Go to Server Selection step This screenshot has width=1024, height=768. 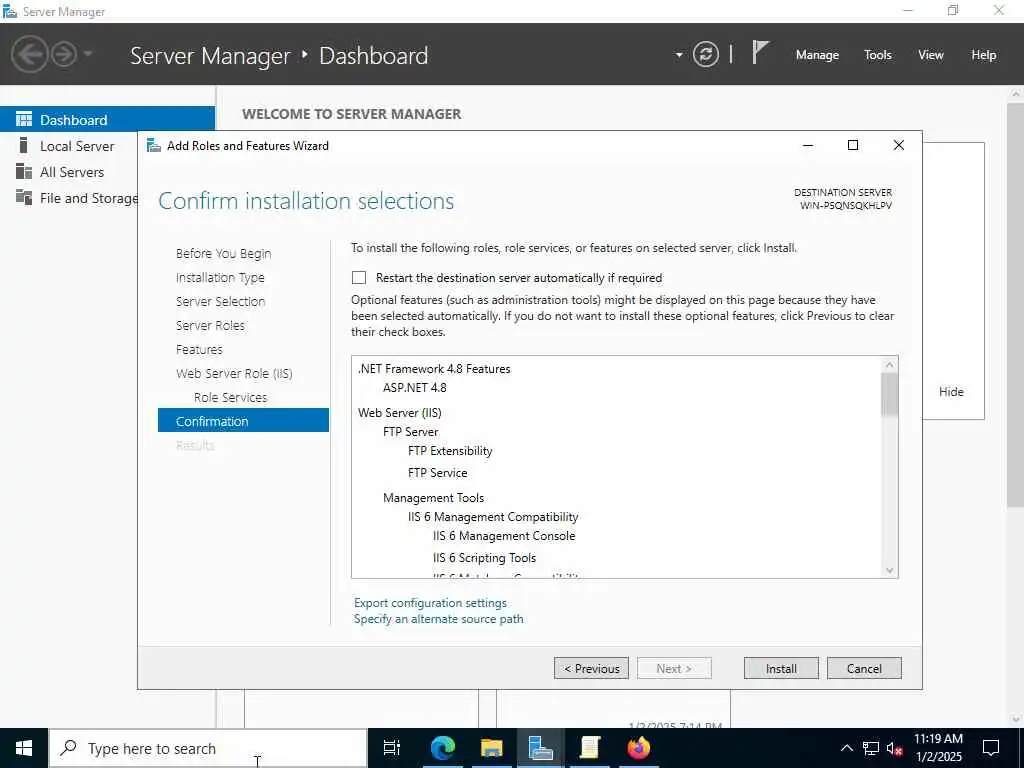click(x=220, y=302)
